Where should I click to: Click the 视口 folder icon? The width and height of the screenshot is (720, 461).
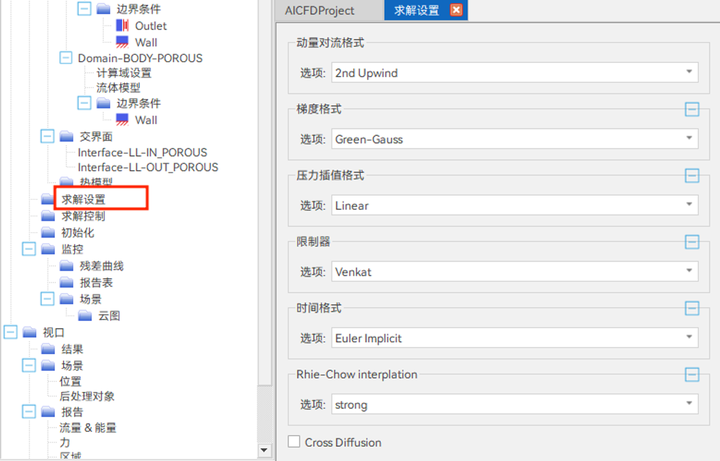[x=29, y=332]
